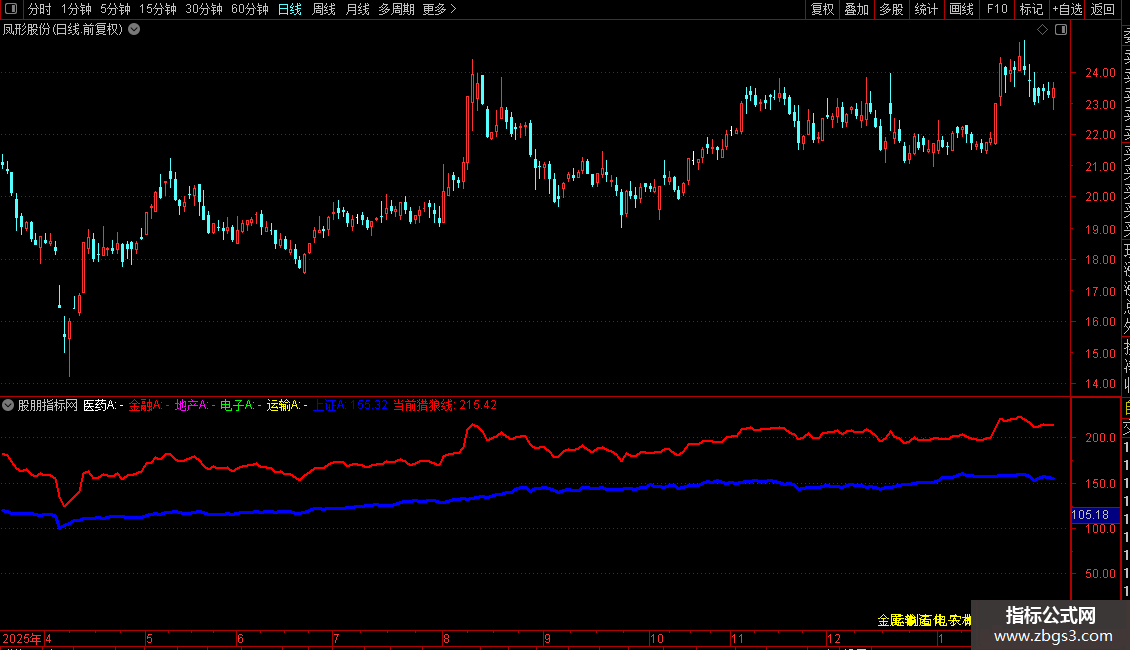Click the 医药A indicator label
Viewport: 1130px width, 650px height.
(x=103, y=405)
